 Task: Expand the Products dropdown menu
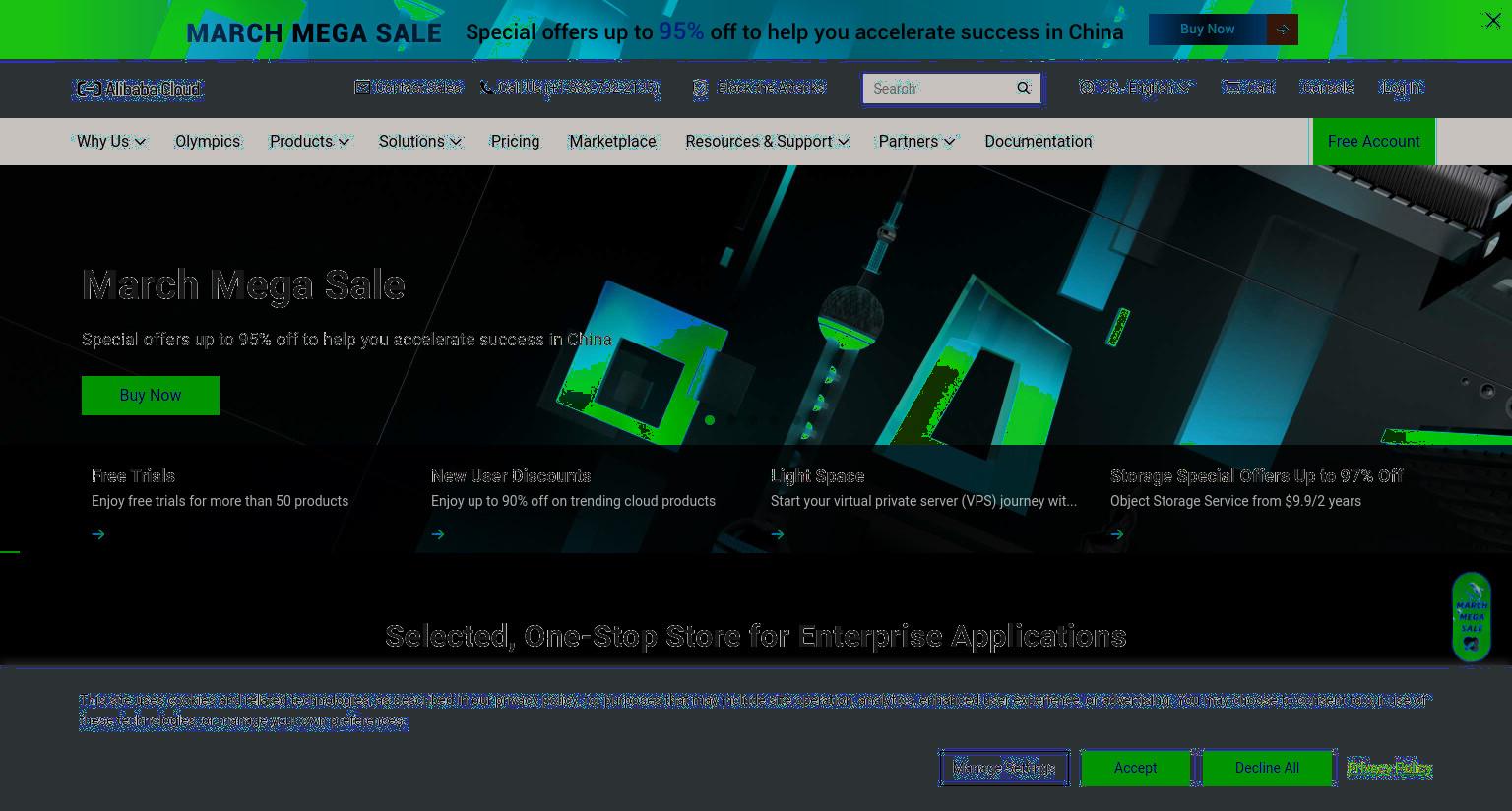tap(309, 142)
